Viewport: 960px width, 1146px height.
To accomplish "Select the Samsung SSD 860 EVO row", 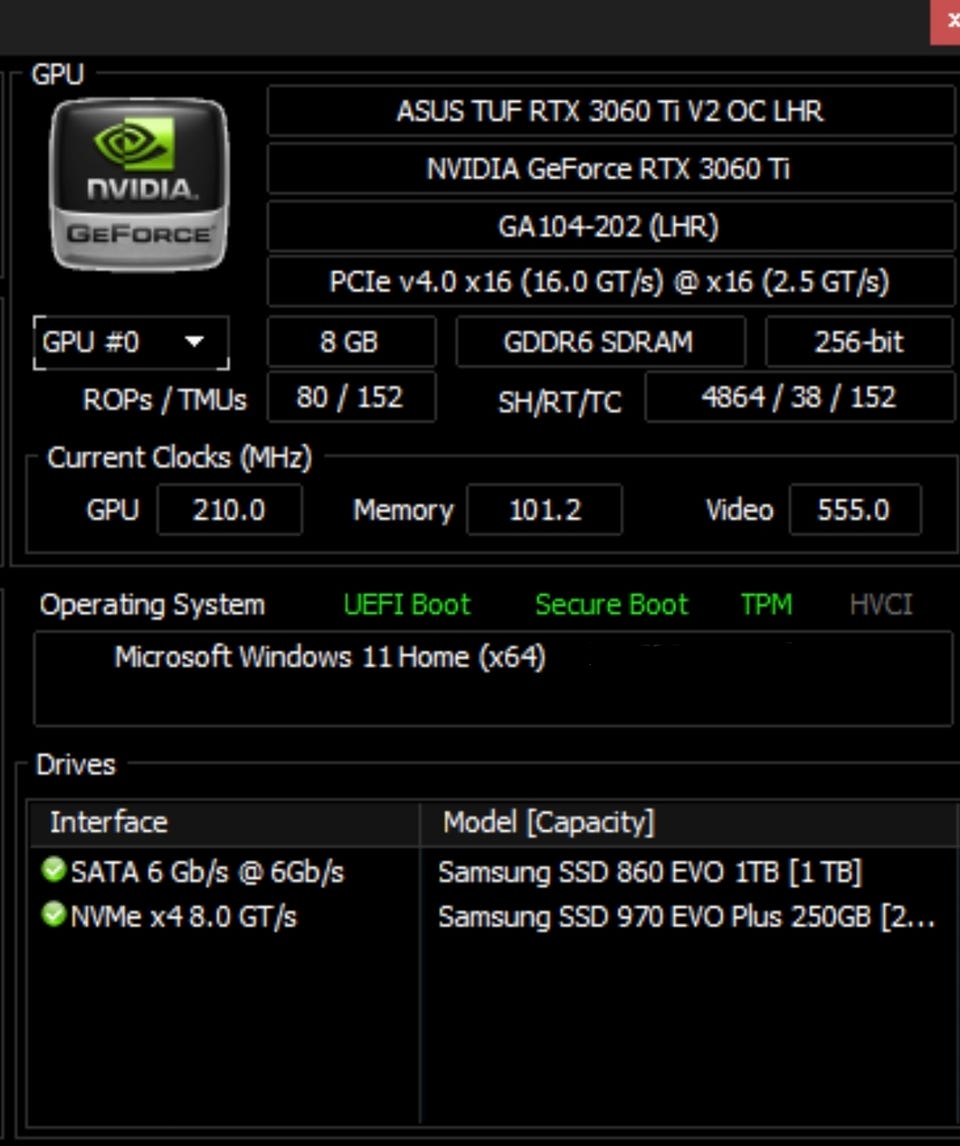I will (648, 872).
